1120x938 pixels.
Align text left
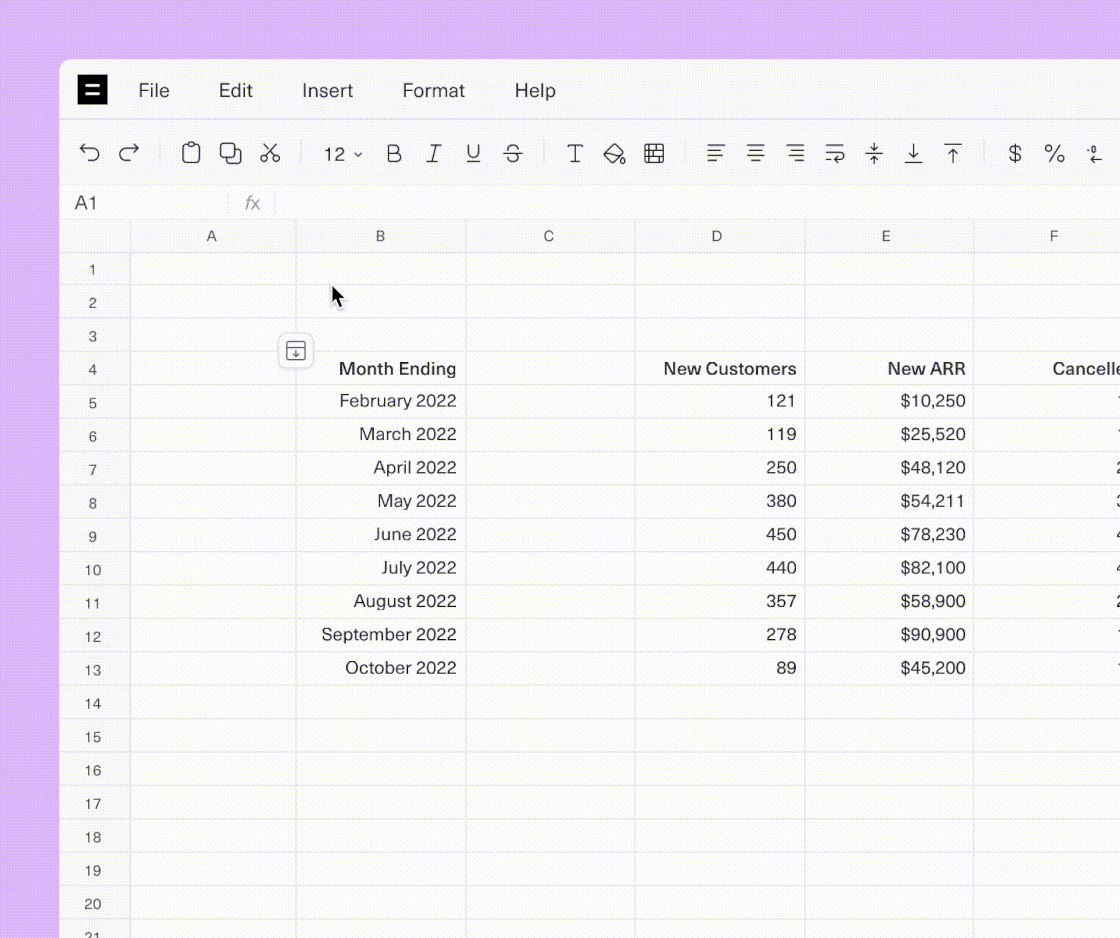tap(716, 153)
